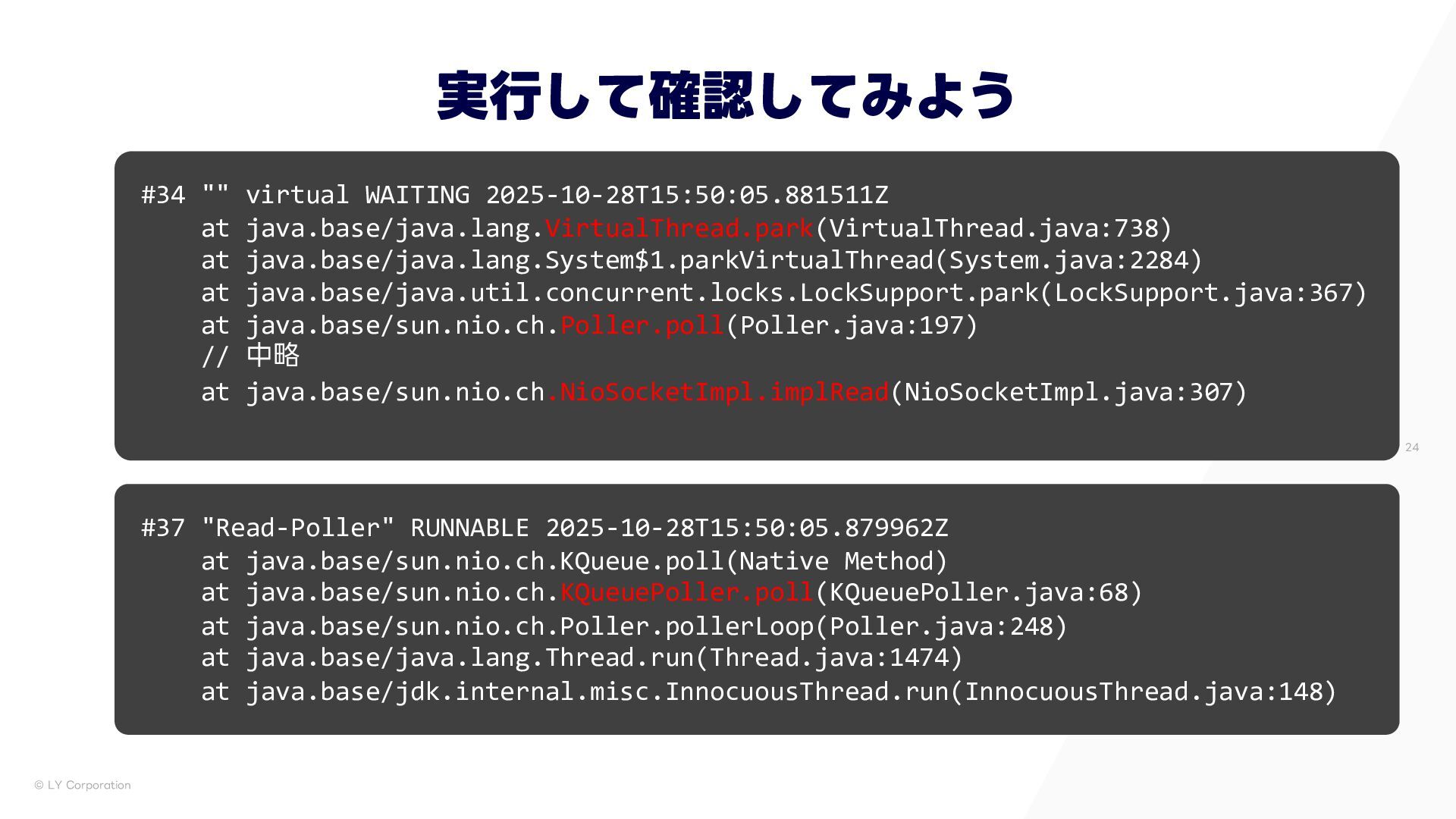
Task: Click (VirtualThread.java:738) source reference
Action: (x=993, y=228)
